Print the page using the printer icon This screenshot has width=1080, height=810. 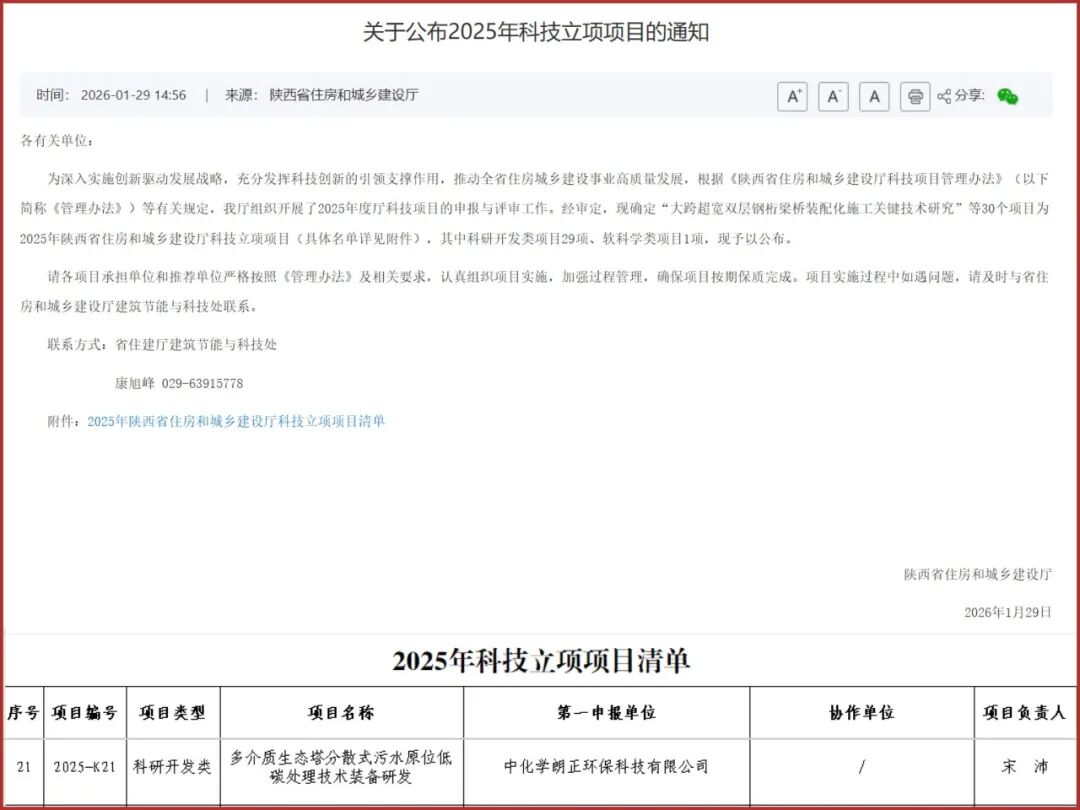915,96
